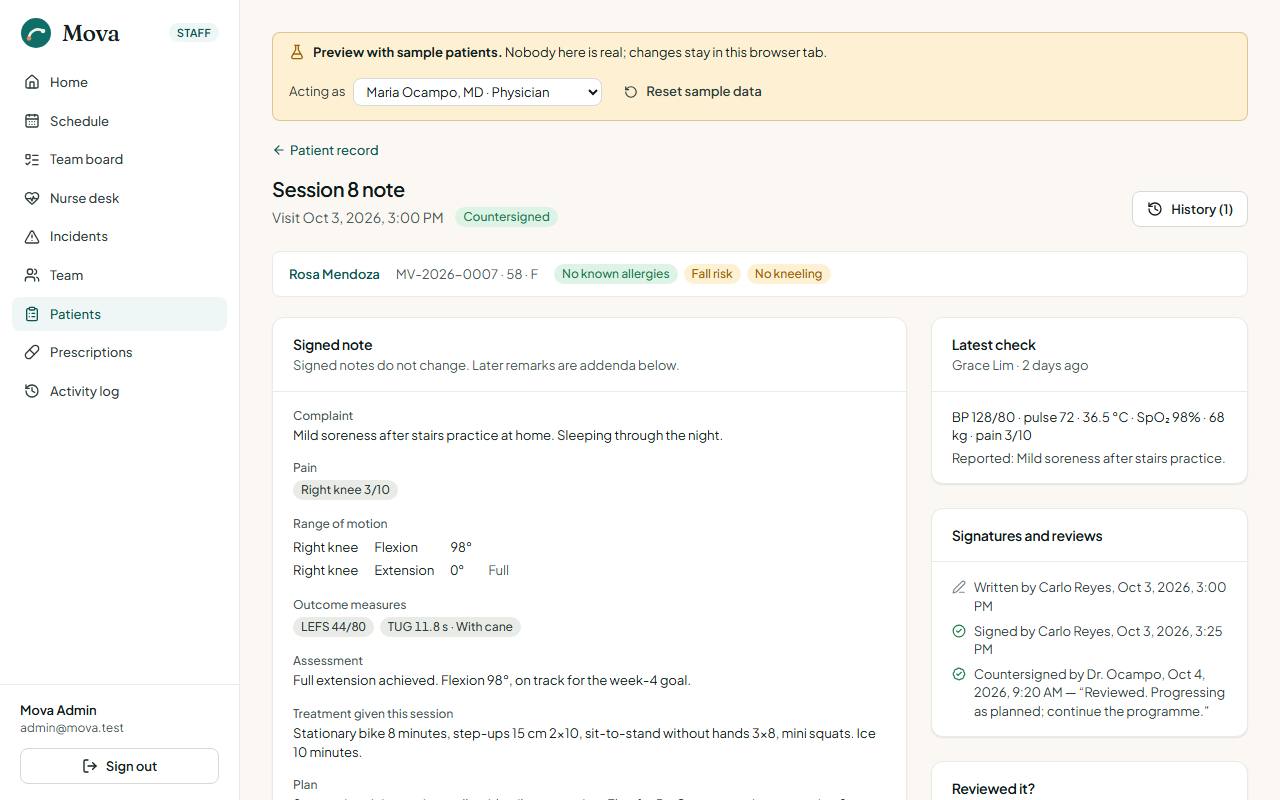Screen dimensions: 1280x800
Task: Open the Schedule page
Action: point(119,121)
